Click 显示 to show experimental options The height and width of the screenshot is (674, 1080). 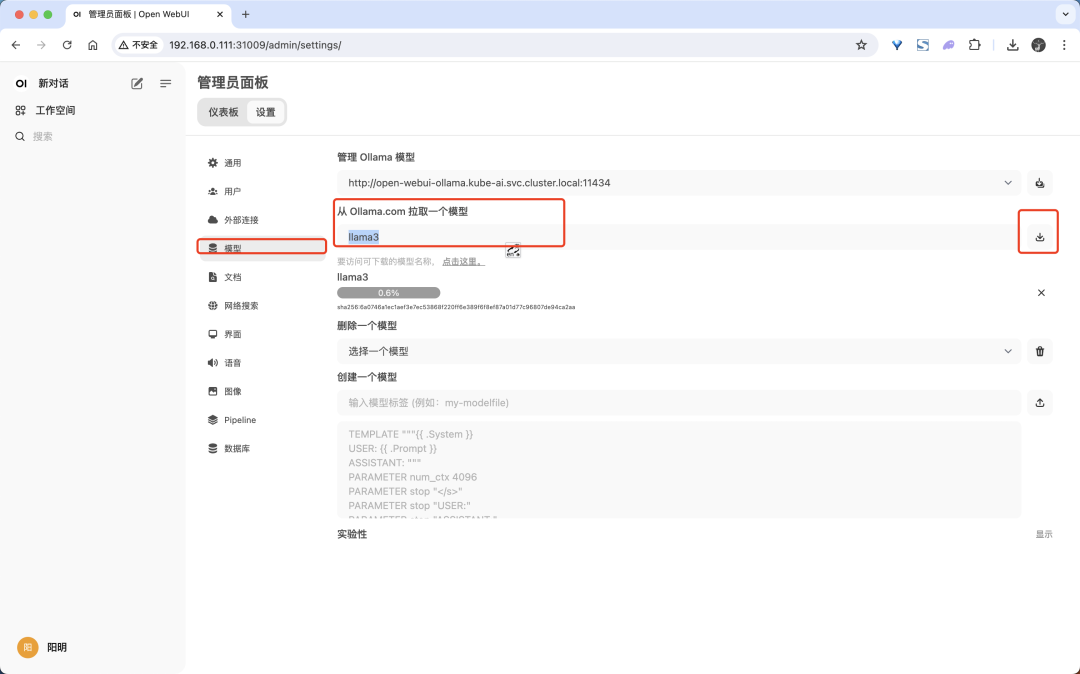1044,534
